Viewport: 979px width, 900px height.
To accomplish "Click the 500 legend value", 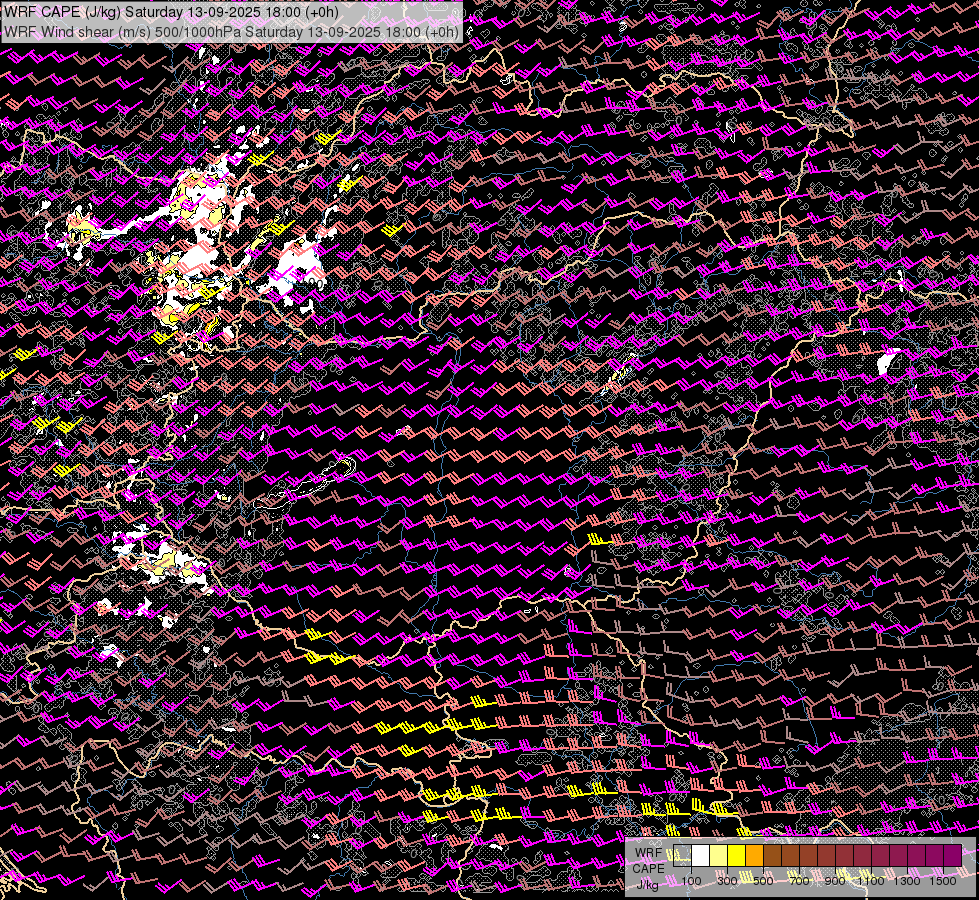I will 763,881.
